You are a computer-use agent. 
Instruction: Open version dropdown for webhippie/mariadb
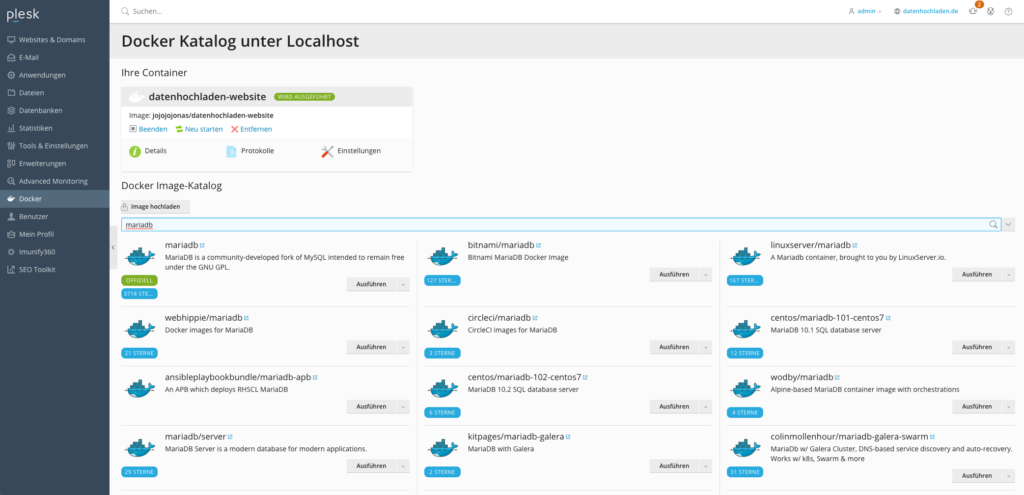(x=403, y=347)
